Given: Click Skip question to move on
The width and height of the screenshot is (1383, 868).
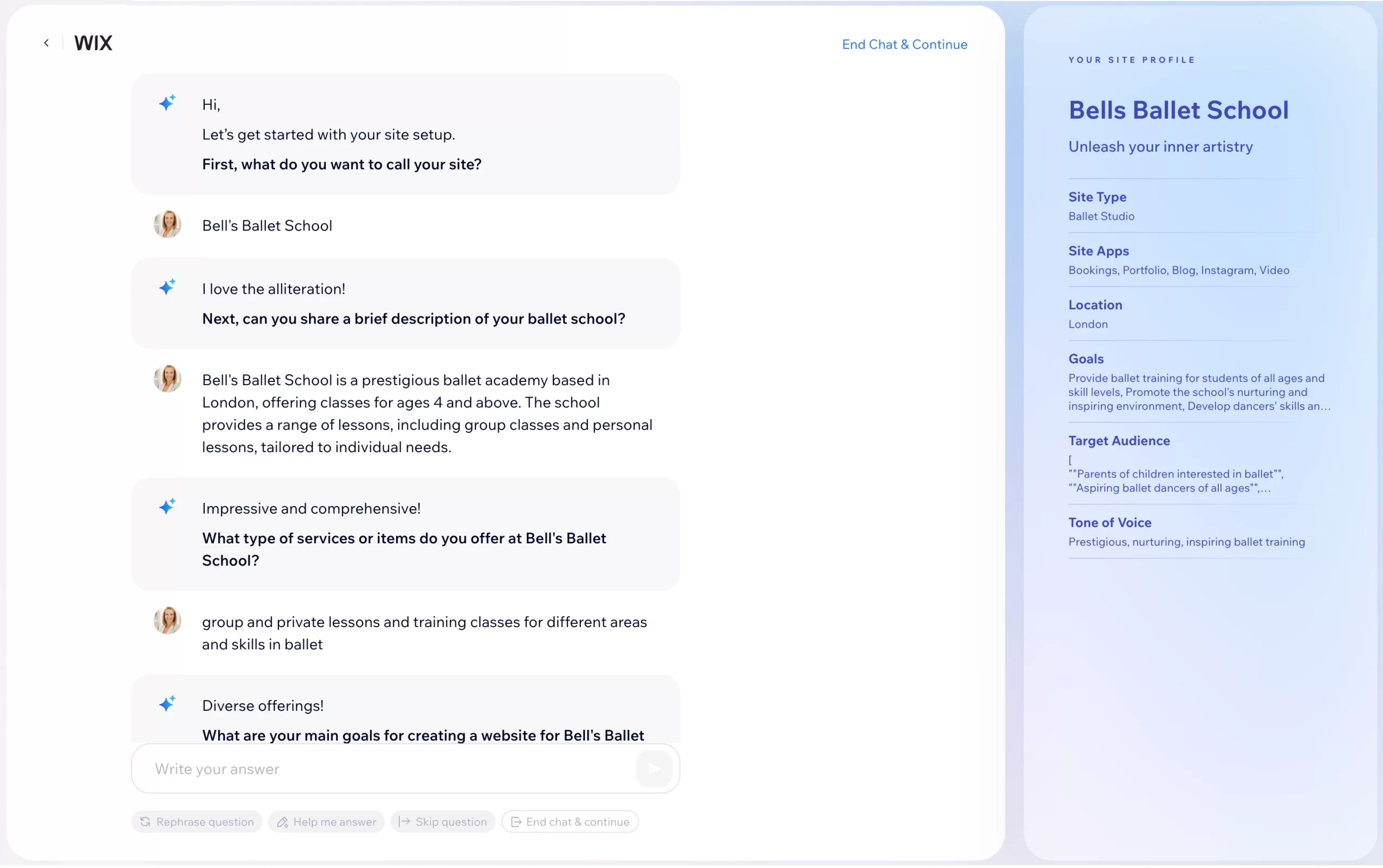Looking at the screenshot, I should click(442, 821).
